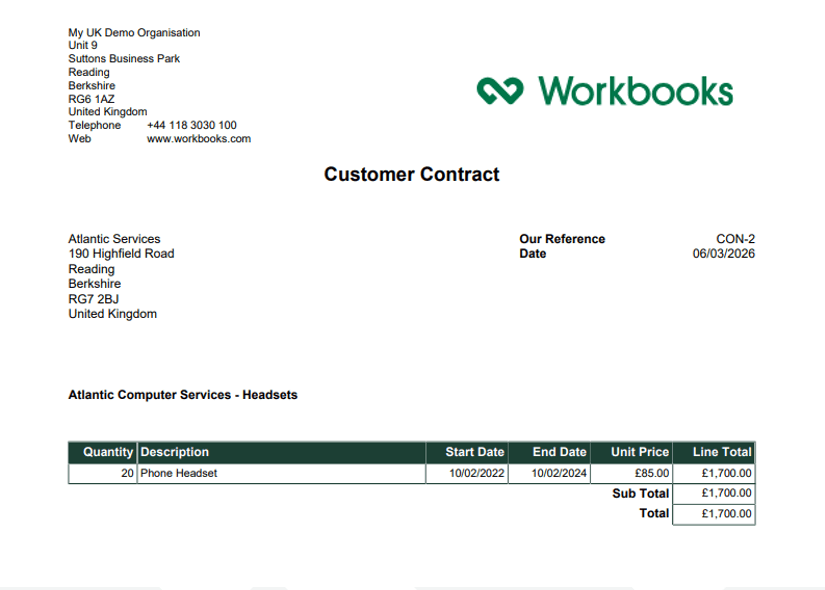Select the 10/02/2024 end date cell
The width and height of the screenshot is (825, 590).
558,473
